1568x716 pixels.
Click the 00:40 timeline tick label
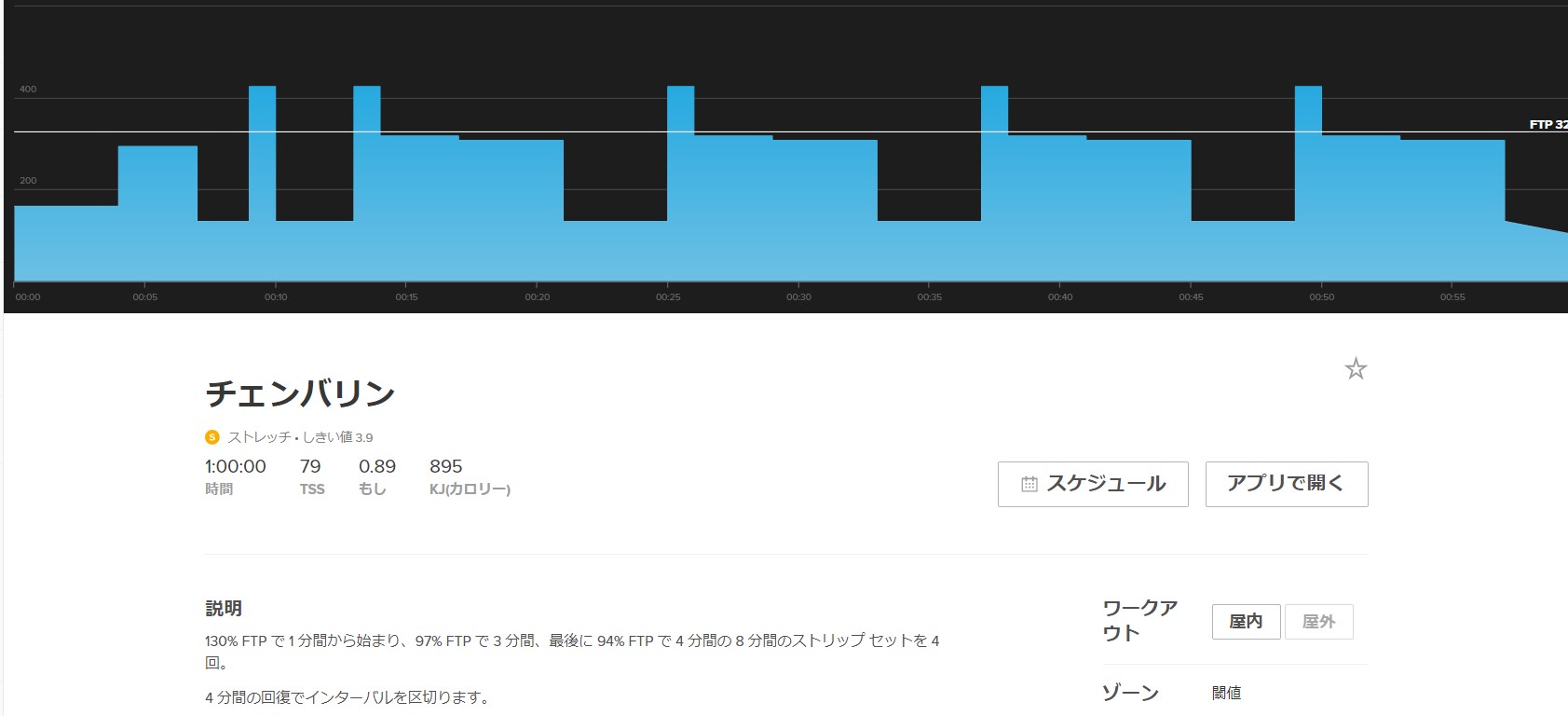tap(1060, 297)
